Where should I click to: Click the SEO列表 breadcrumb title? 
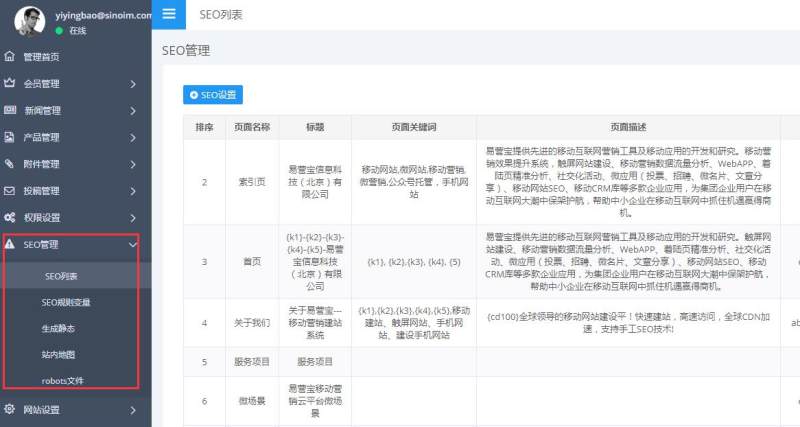click(220, 15)
